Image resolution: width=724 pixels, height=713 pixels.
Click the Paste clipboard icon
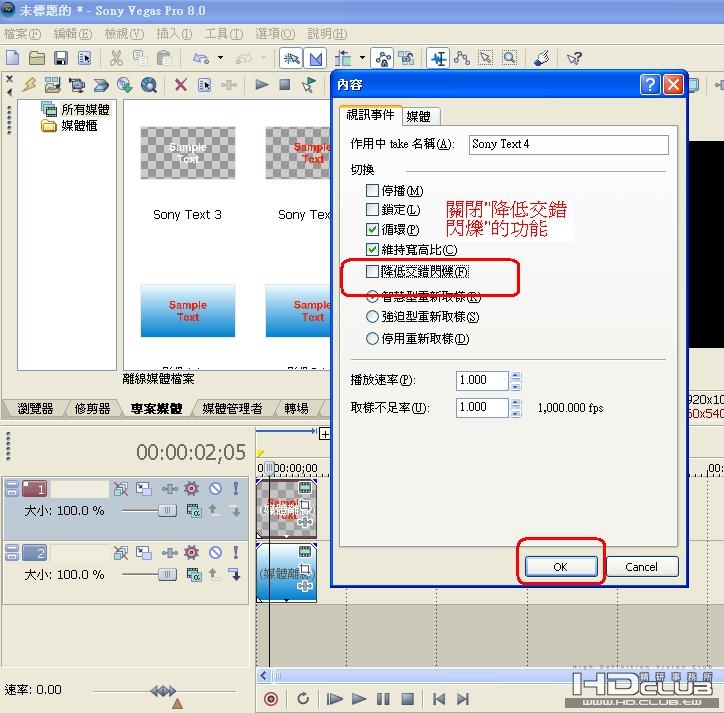(x=164, y=58)
